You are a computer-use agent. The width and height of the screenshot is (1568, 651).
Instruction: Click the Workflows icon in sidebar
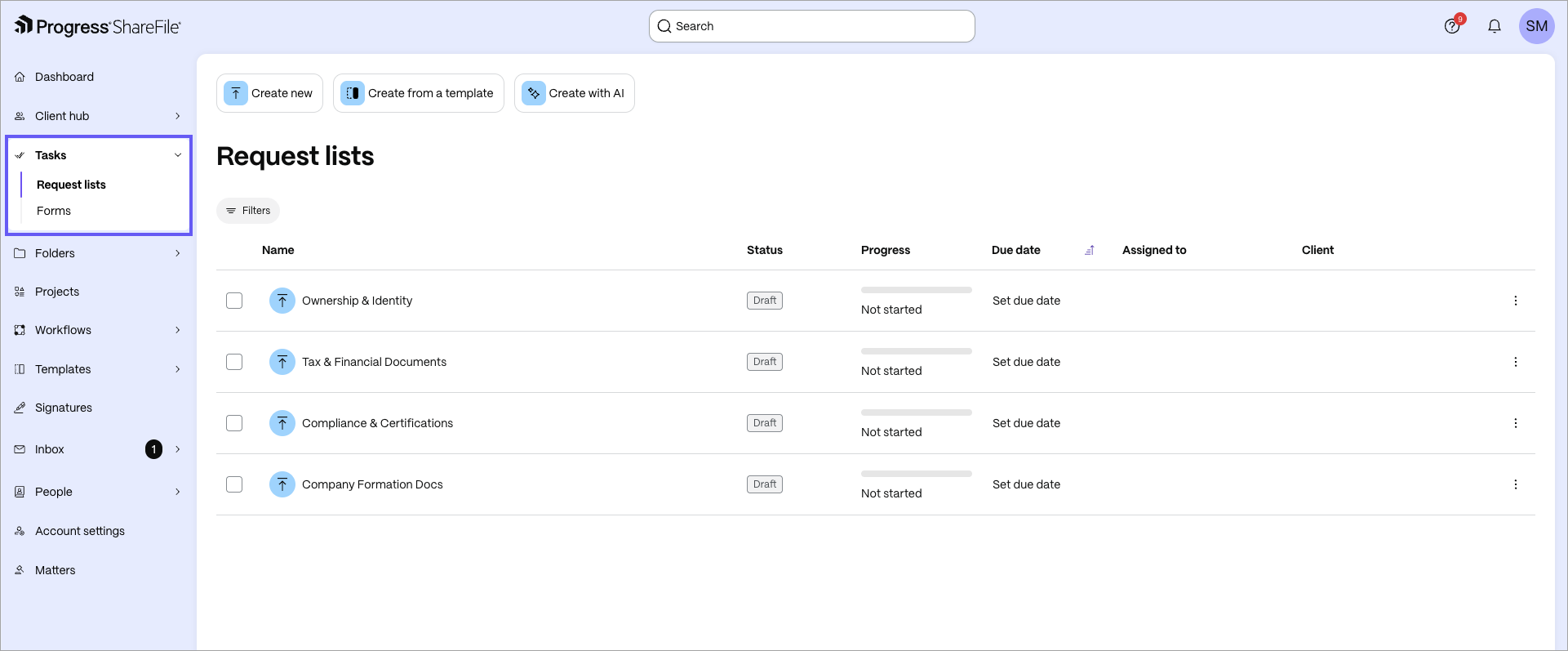[20, 330]
